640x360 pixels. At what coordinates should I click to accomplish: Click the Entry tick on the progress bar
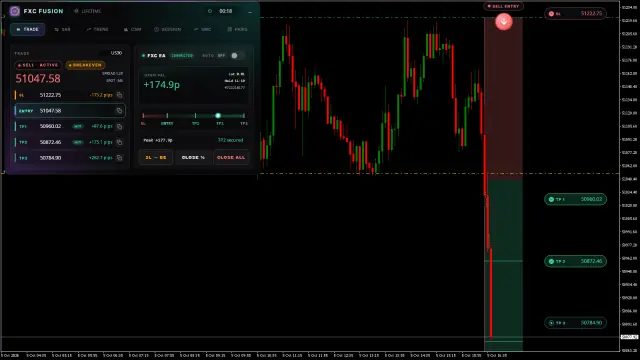pyautogui.click(x=167, y=116)
